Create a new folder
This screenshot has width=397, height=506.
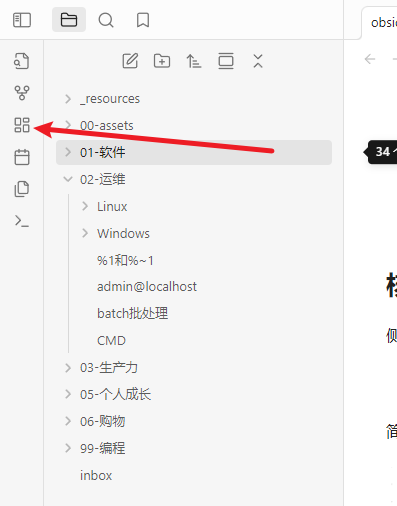(x=162, y=61)
